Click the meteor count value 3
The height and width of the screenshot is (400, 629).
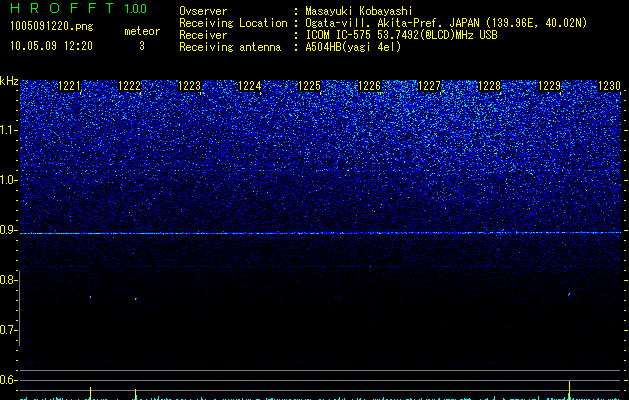[142, 46]
